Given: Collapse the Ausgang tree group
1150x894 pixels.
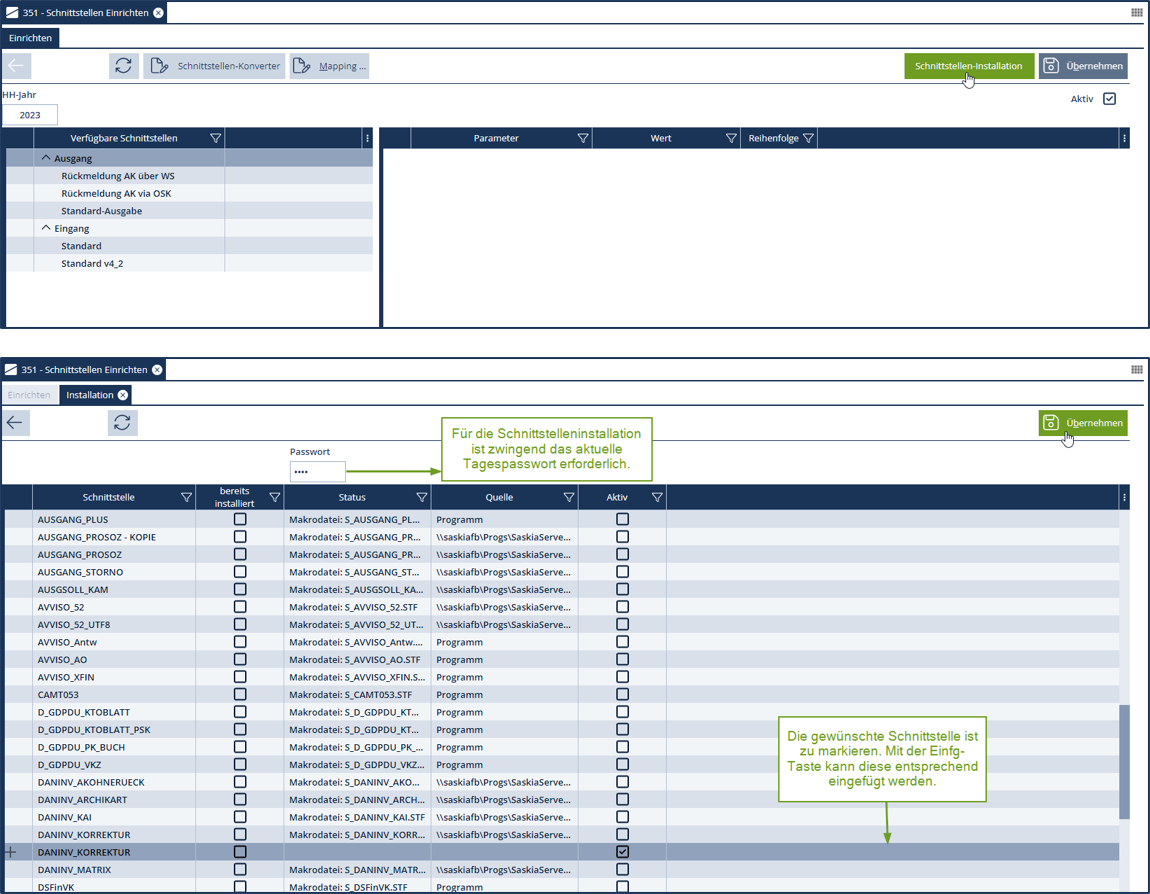Looking at the screenshot, I should coord(46,158).
